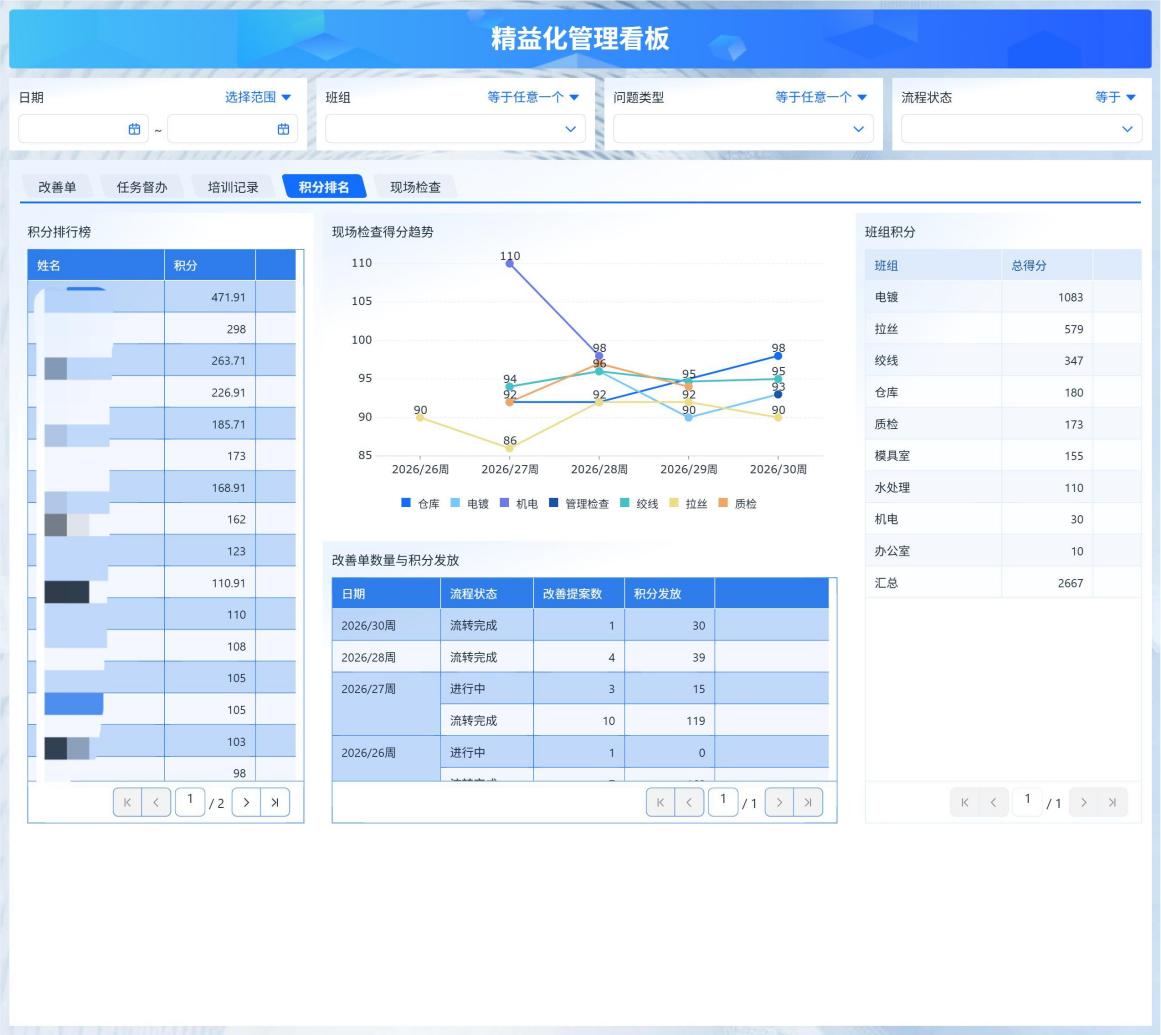This screenshot has height=1035, width=1161.
Task: Jump to last page in 积分排行榜 pager
Action: point(275,802)
